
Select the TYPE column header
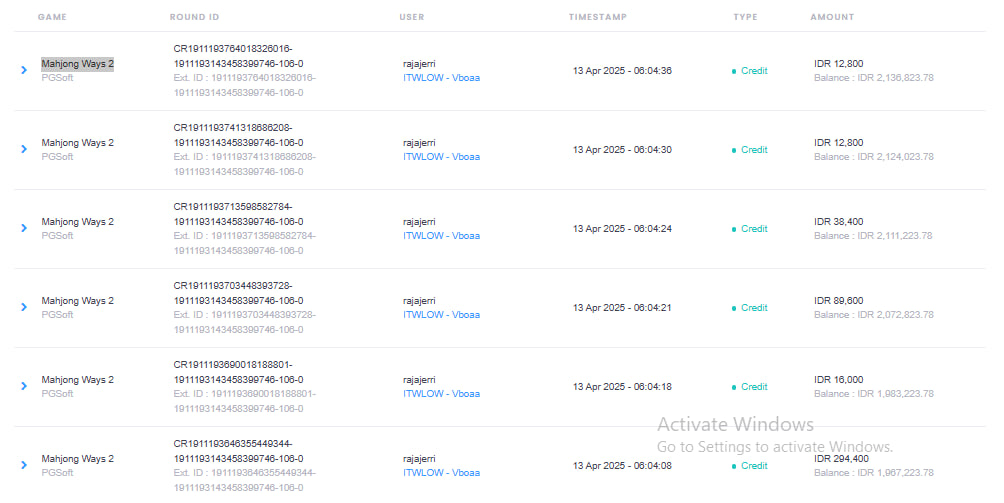tap(745, 17)
